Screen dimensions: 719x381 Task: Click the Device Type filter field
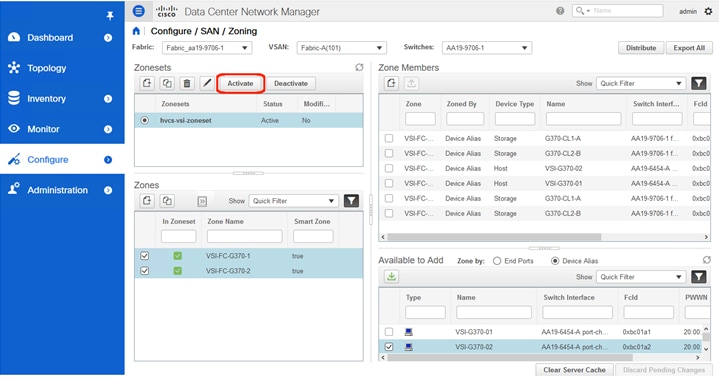514,119
